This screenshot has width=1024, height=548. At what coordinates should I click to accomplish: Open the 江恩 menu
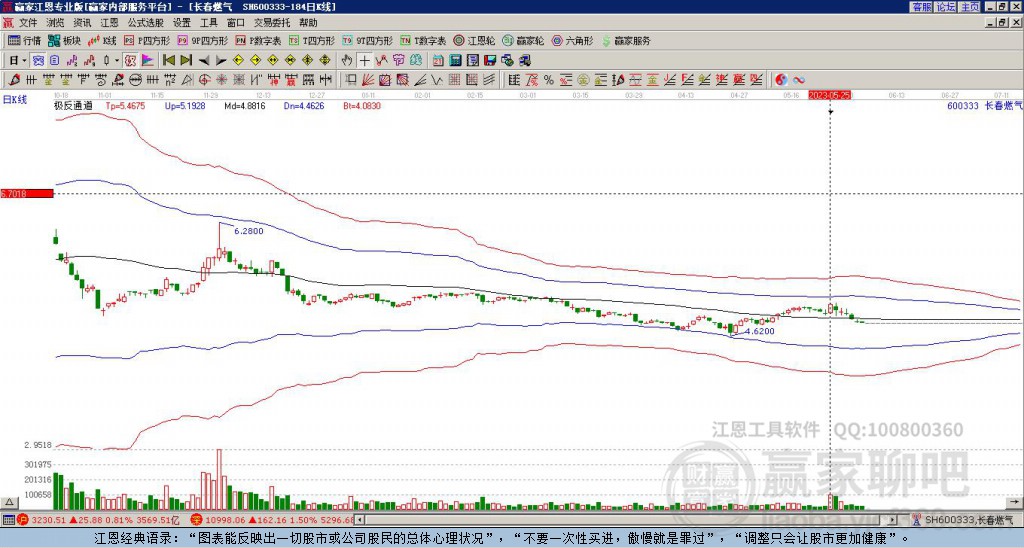pos(109,23)
